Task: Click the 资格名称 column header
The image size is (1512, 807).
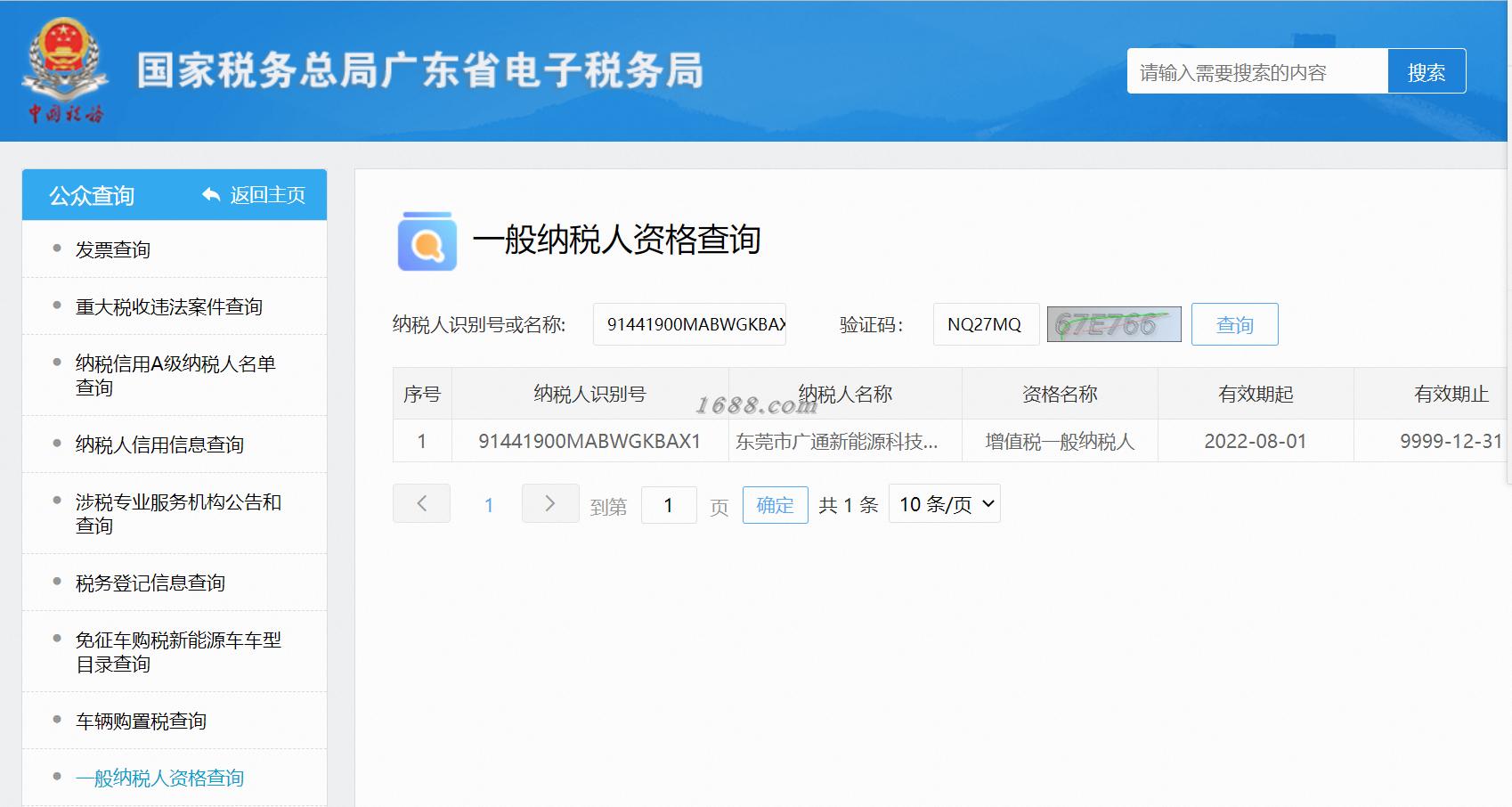Action: pos(1060,394)
